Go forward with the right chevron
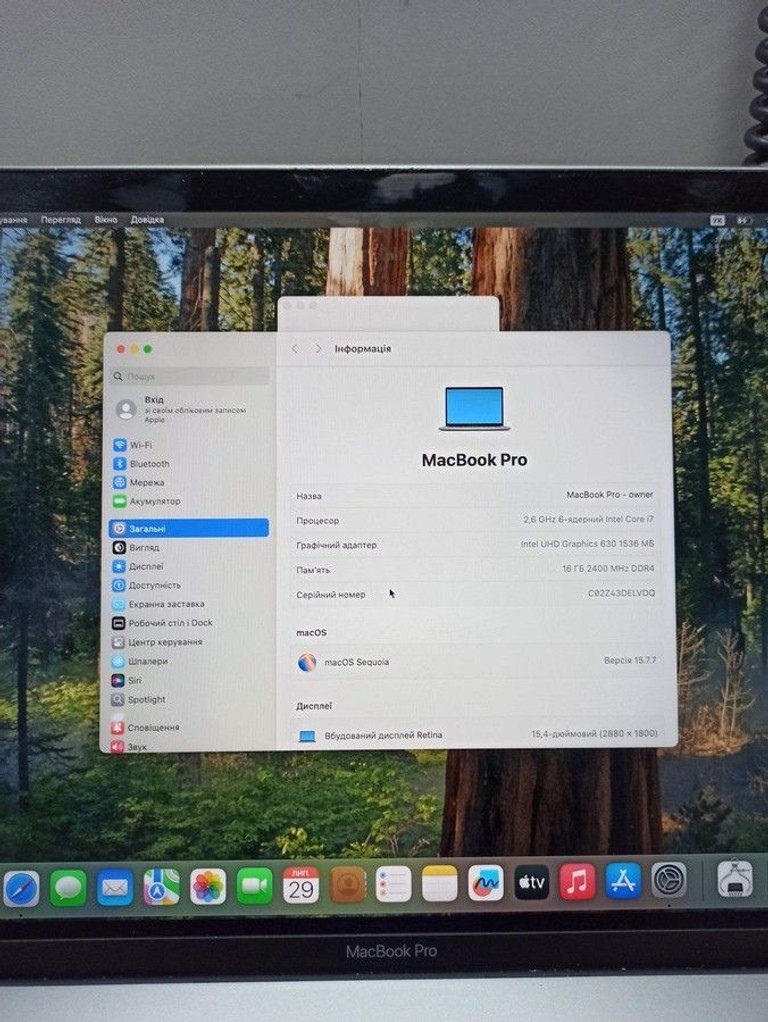768x1022 pixels. click(318, 349)
